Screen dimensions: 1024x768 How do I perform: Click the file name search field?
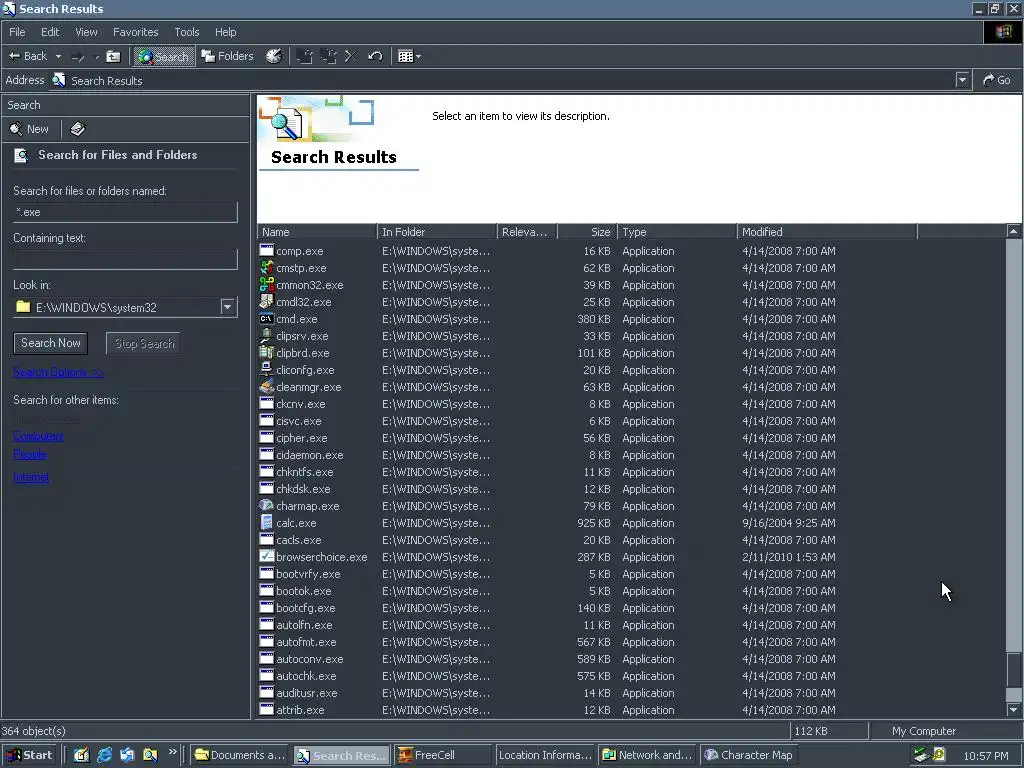coord(125,212)
